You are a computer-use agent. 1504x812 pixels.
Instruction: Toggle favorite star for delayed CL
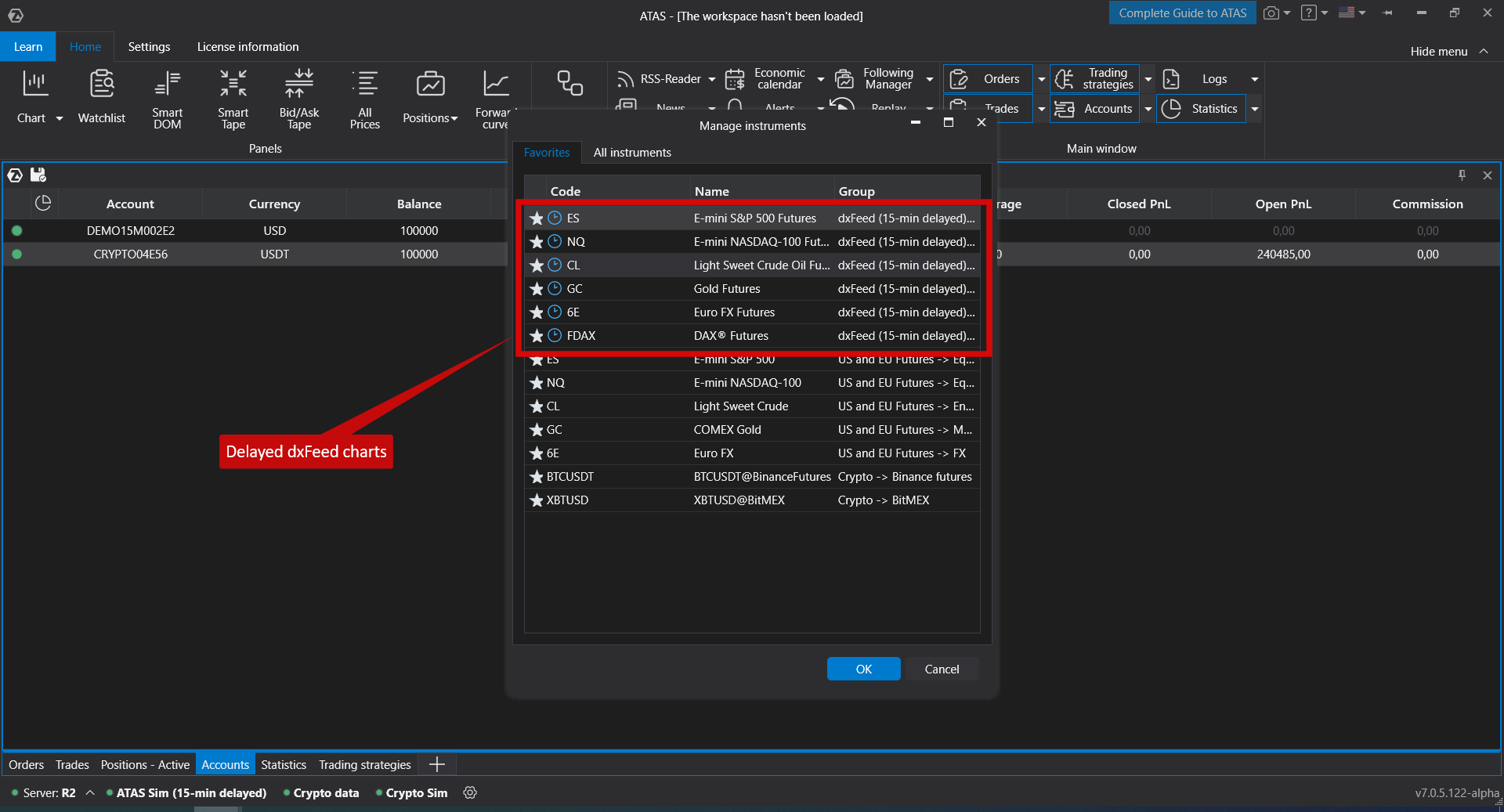pos(537,265)
